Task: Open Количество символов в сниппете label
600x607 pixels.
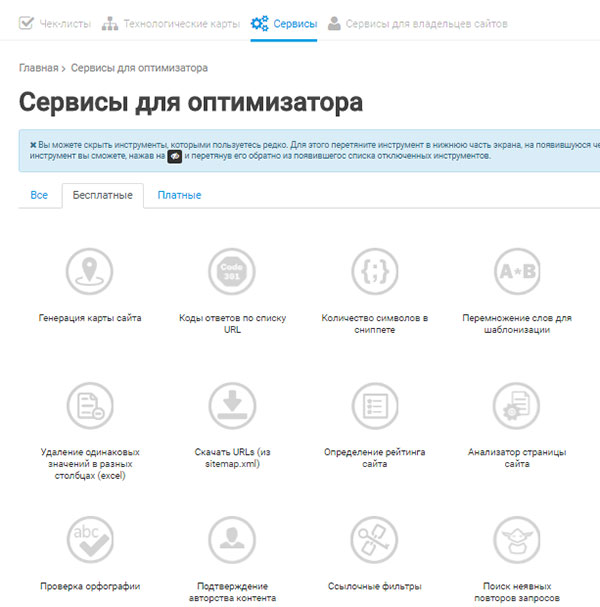Action: coord(375,324)
